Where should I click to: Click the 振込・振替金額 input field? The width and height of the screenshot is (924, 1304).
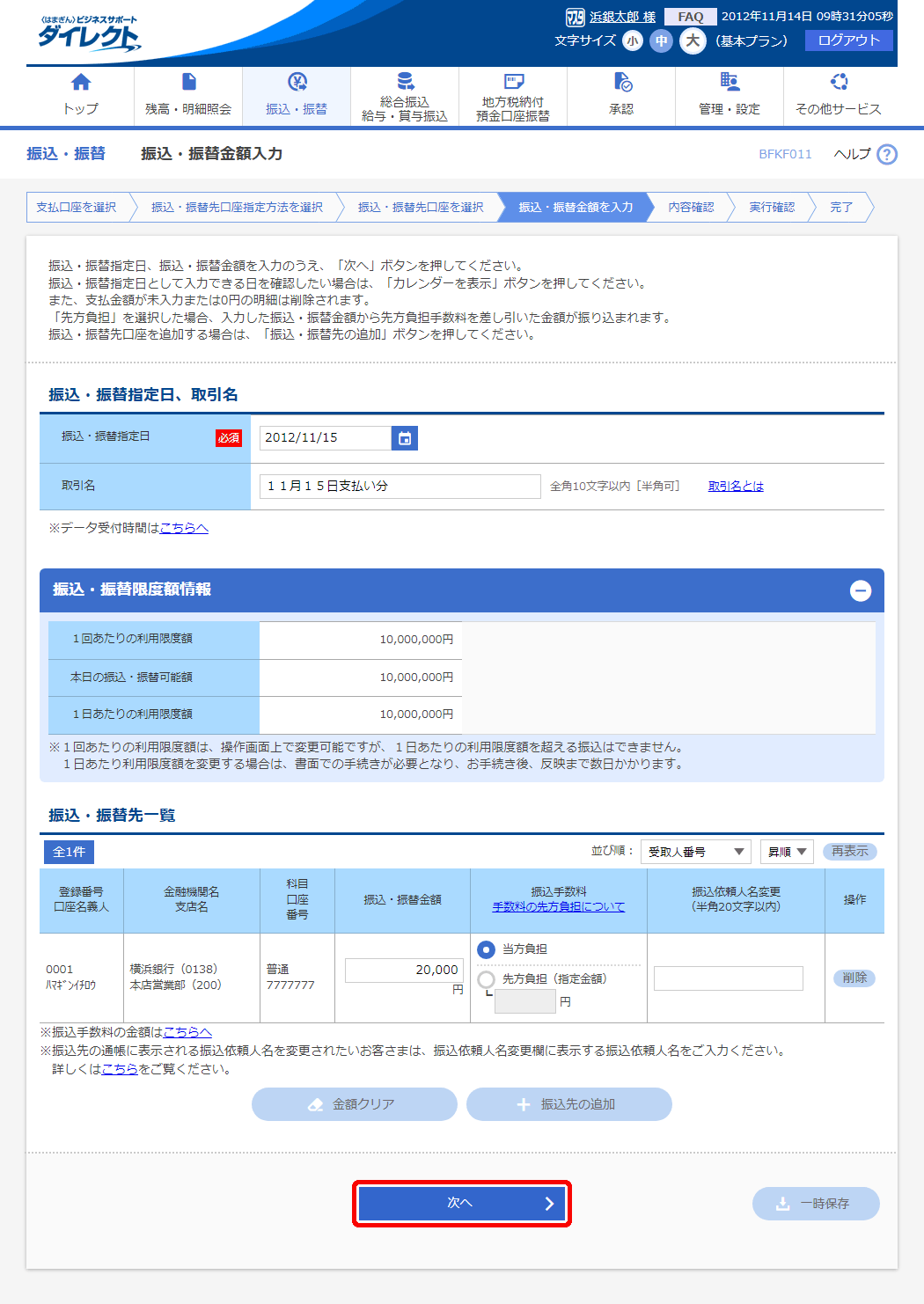coord(403,970)
